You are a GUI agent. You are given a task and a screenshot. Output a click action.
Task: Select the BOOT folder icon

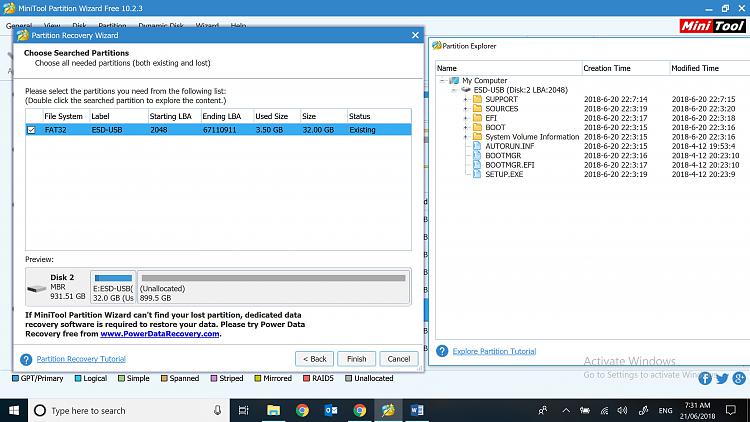[x=477, y=127]
